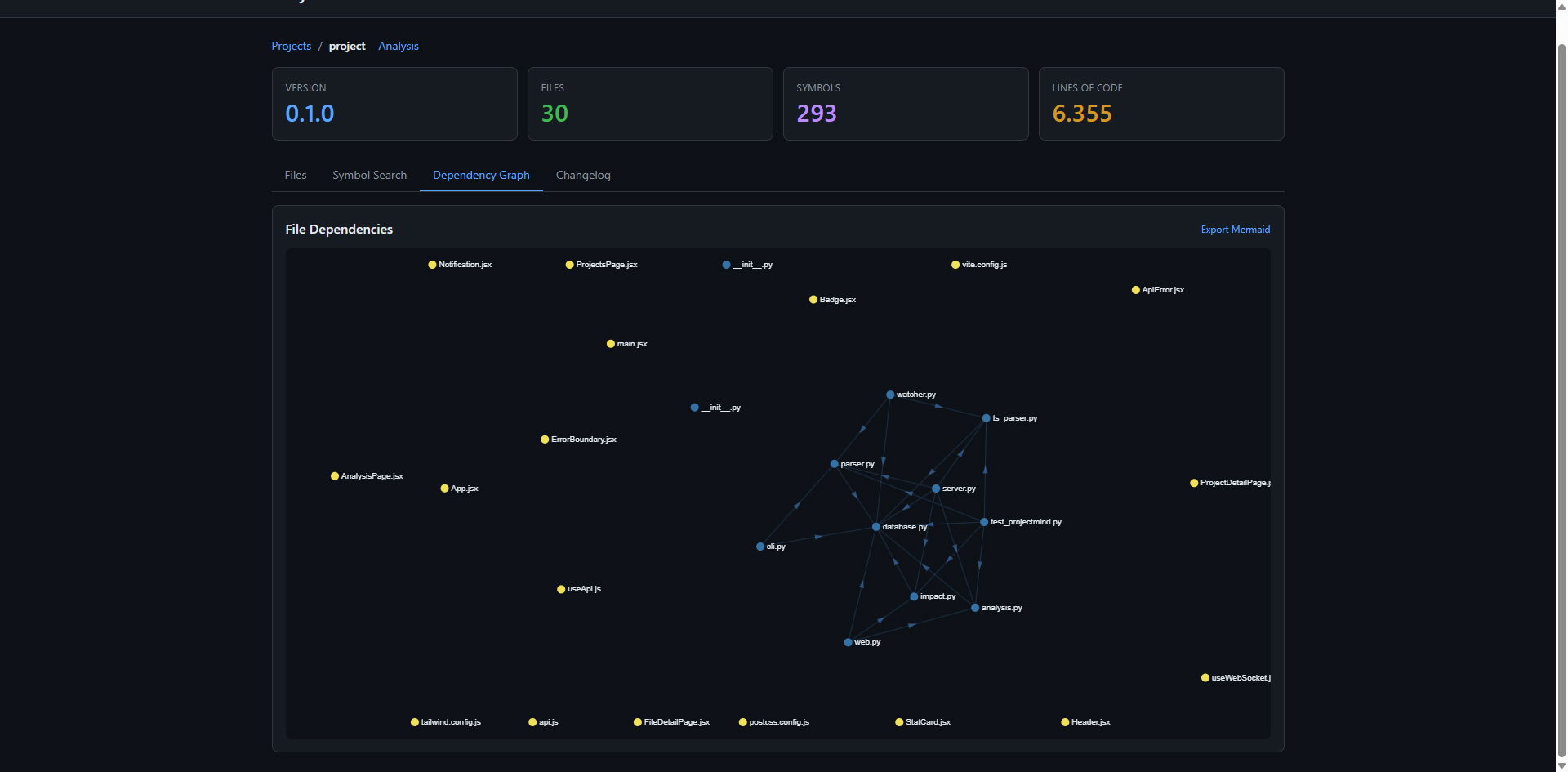Click the watcher.py graph node
Screen dimensions: 1568x772
pos(890,395)
